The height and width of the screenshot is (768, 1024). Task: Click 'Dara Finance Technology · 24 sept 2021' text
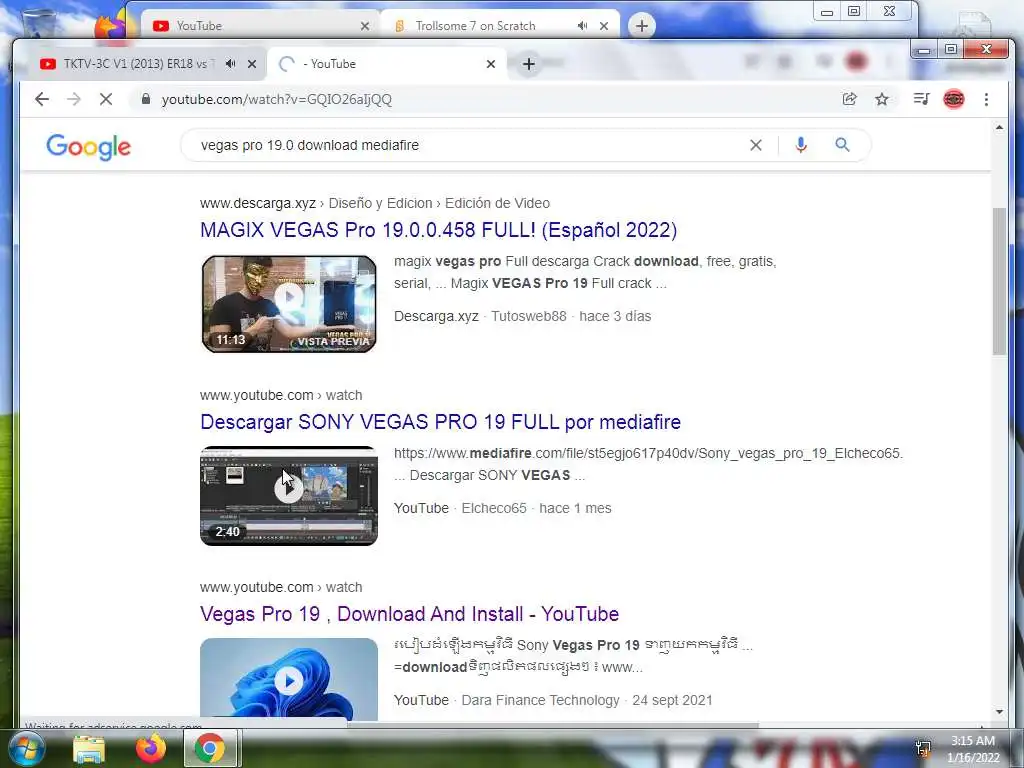[586, 700]
